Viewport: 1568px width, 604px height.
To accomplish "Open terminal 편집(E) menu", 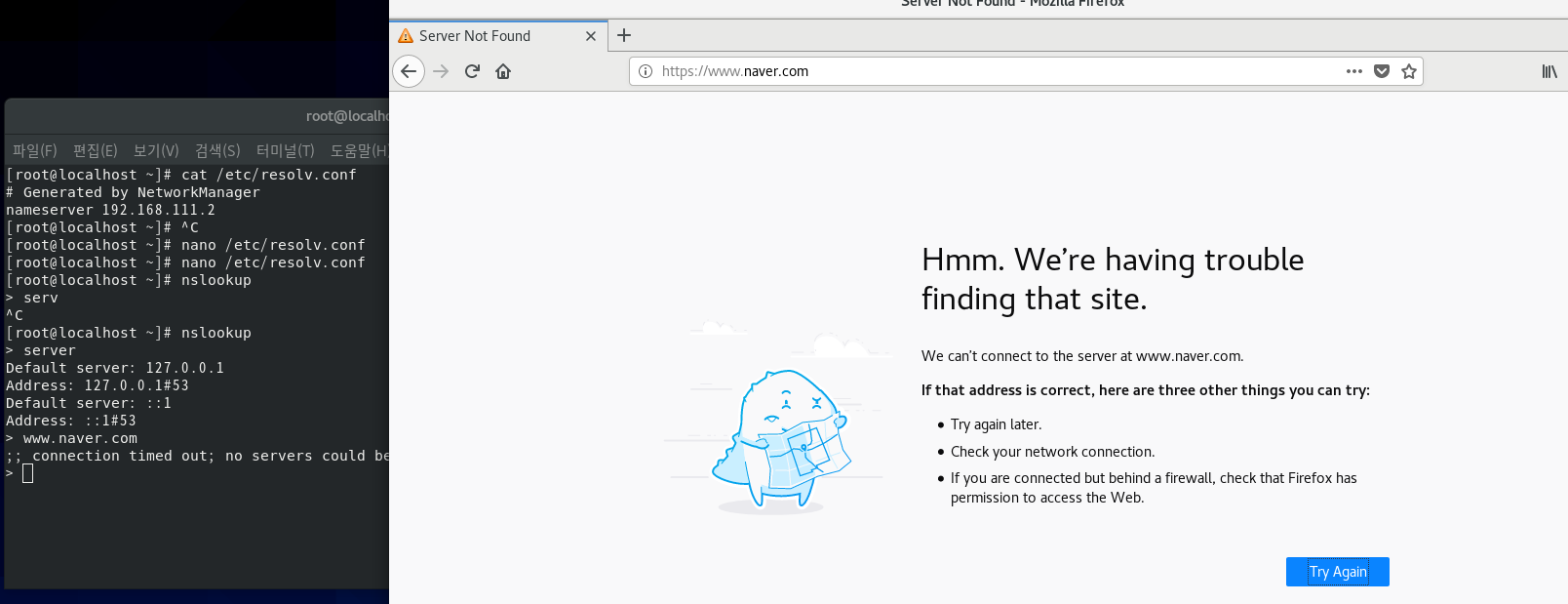I will pyautogui.click(x=96, y=150).
